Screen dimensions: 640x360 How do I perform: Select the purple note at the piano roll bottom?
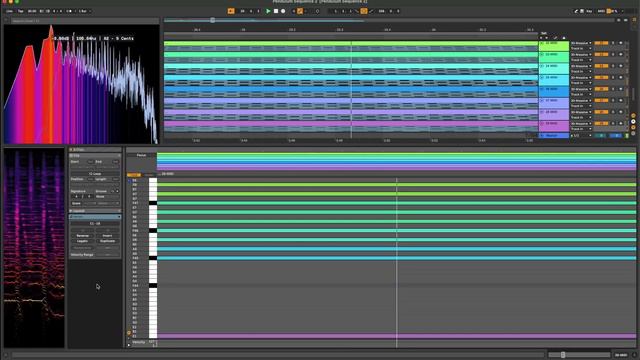[396, 336]
